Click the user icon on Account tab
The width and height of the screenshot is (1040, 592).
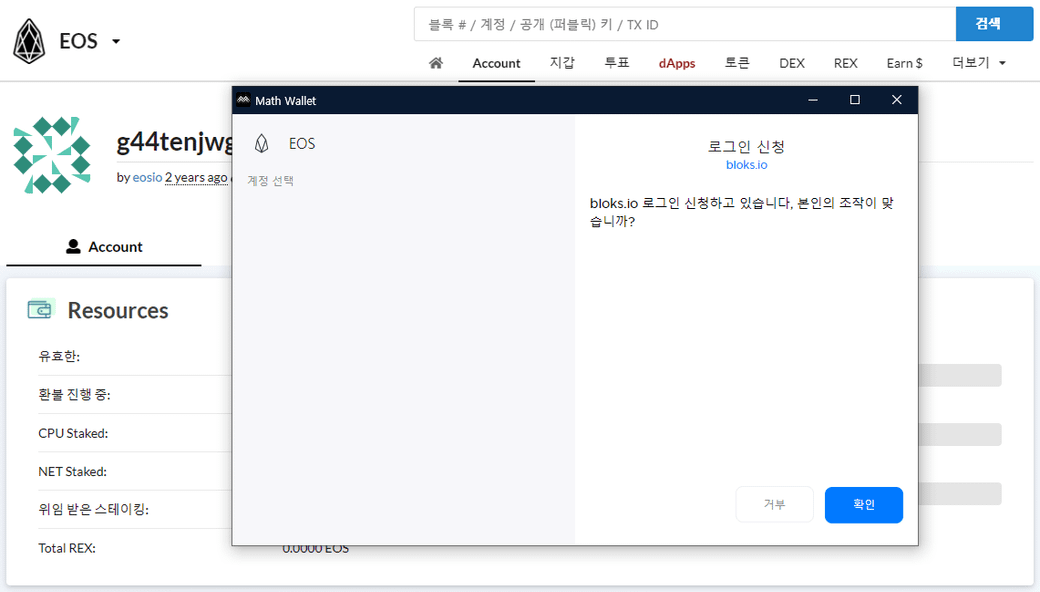click(73, 247)
